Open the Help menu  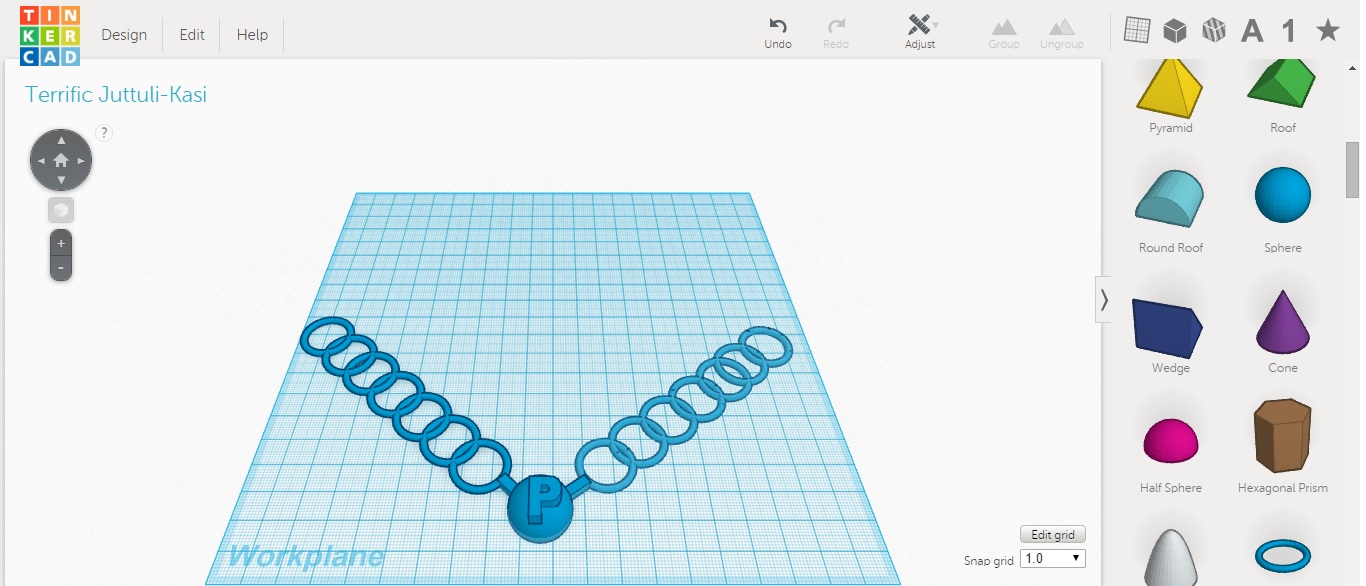point(252,35)
